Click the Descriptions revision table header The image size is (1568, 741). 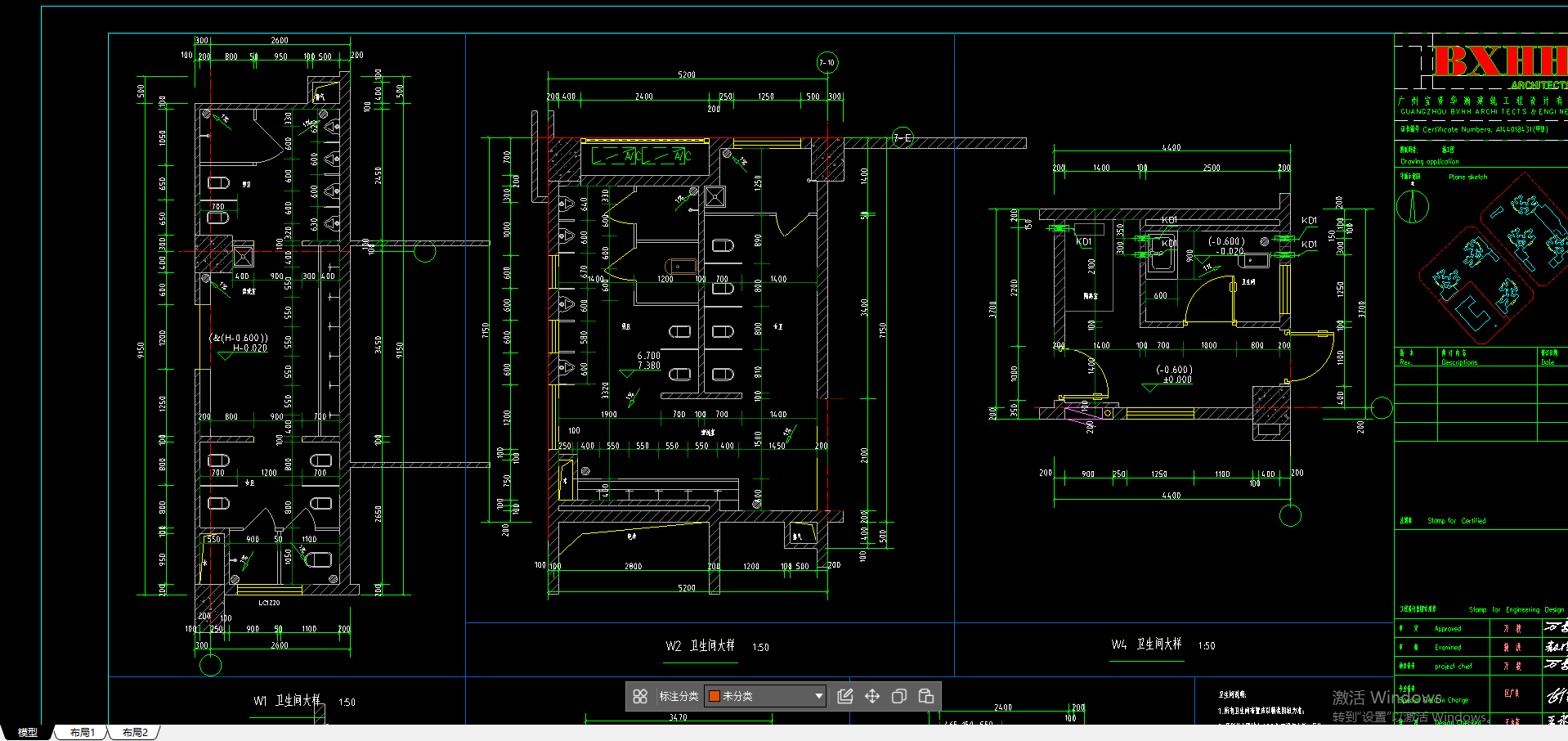[x=1459, y=362]
